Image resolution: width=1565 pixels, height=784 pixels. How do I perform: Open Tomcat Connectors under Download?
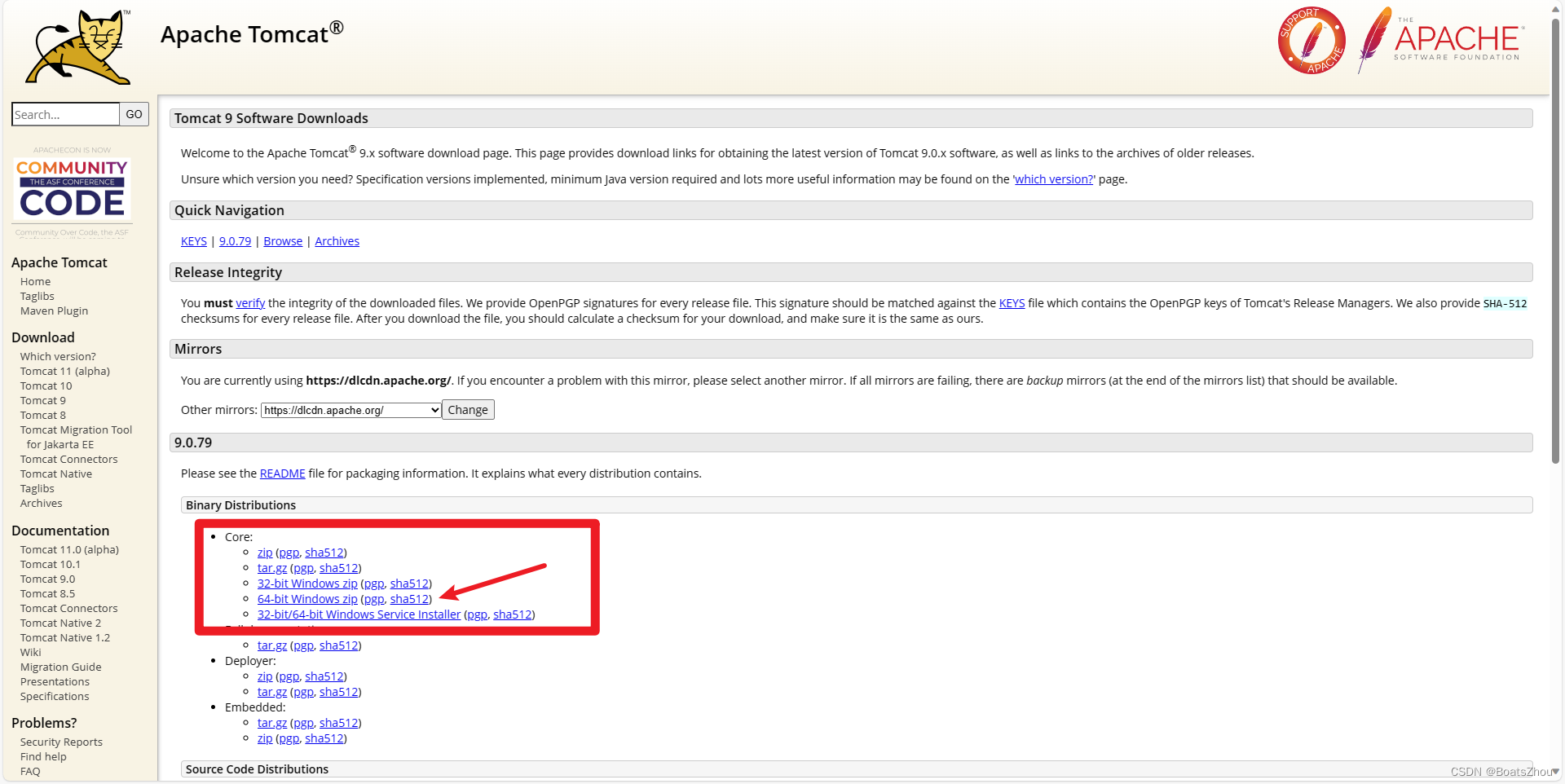[x=68, y=460]
